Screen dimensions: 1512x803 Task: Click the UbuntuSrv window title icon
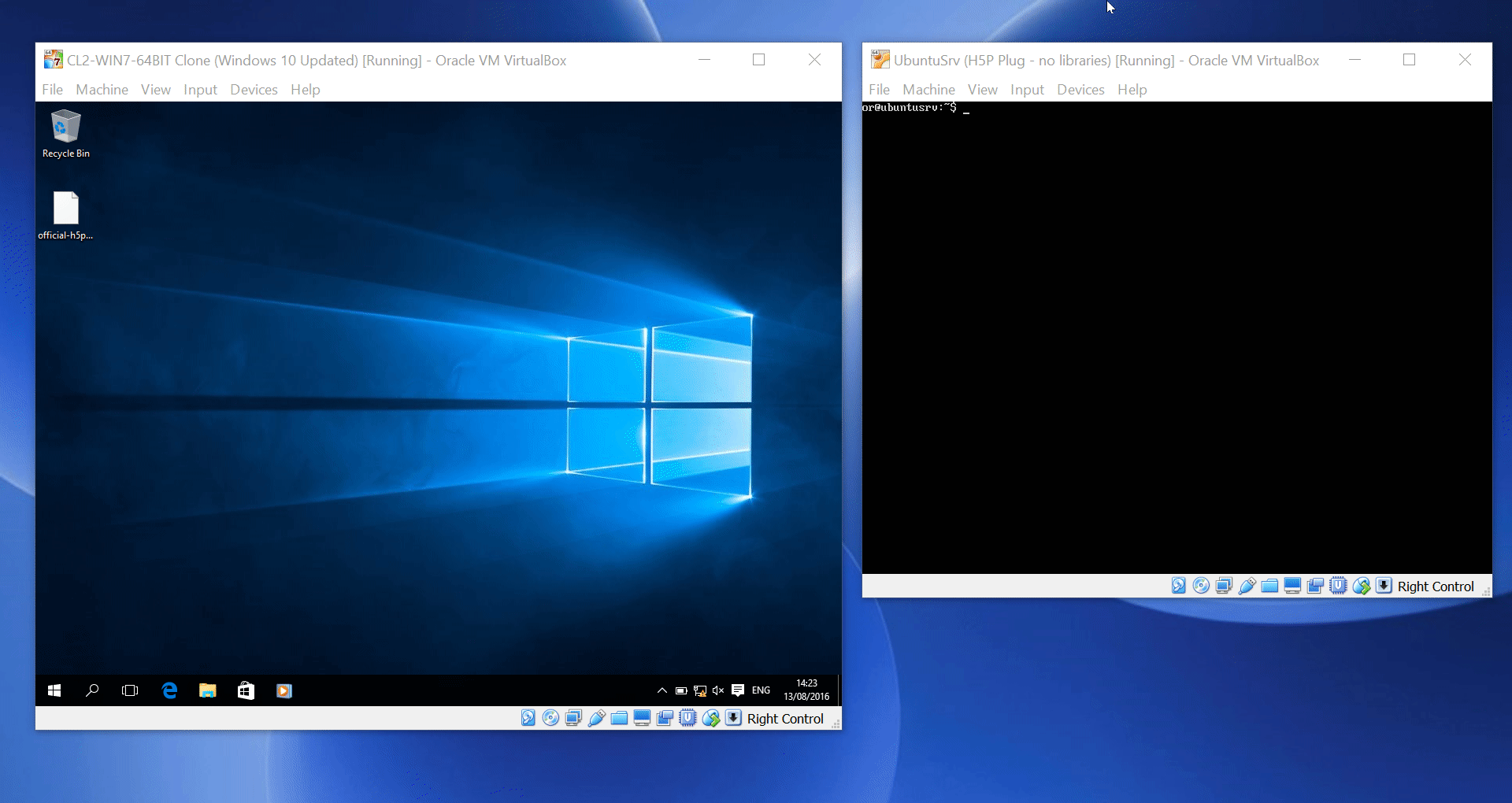pyautogui.click(x=880, y=60)
